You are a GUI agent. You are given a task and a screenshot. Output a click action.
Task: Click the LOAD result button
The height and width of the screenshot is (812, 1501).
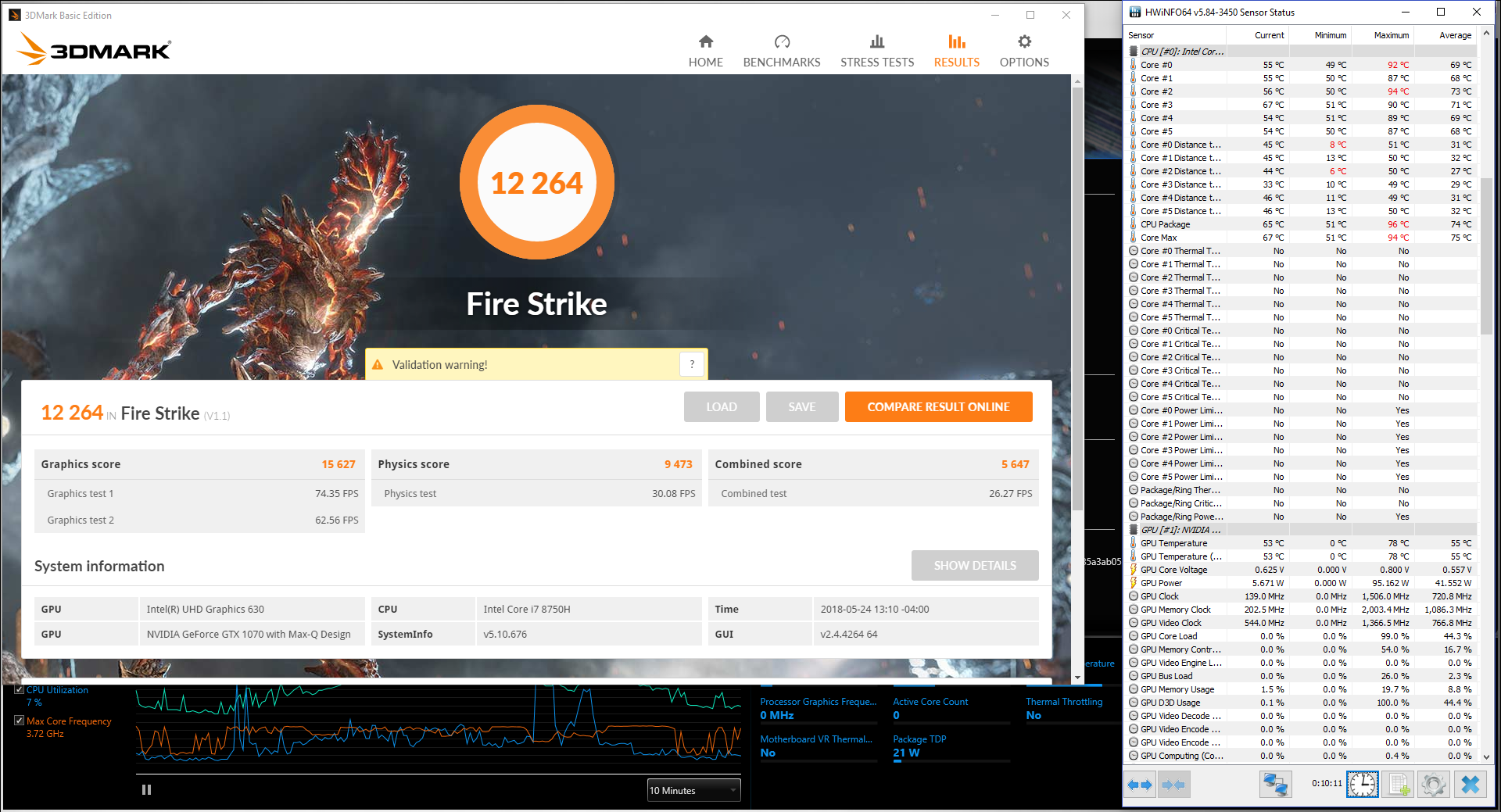[722, 407]
